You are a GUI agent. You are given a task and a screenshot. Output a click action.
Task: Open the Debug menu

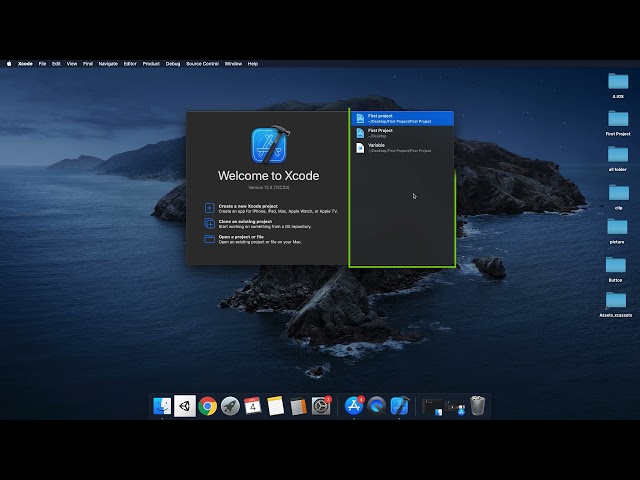[x=173, y=64]
